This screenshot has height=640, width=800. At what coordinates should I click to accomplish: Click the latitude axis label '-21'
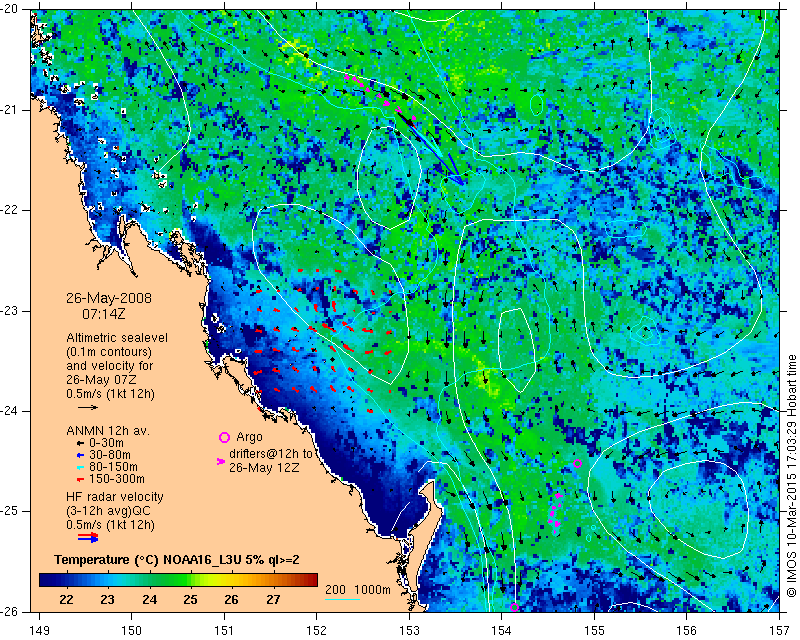pos(10,110)
